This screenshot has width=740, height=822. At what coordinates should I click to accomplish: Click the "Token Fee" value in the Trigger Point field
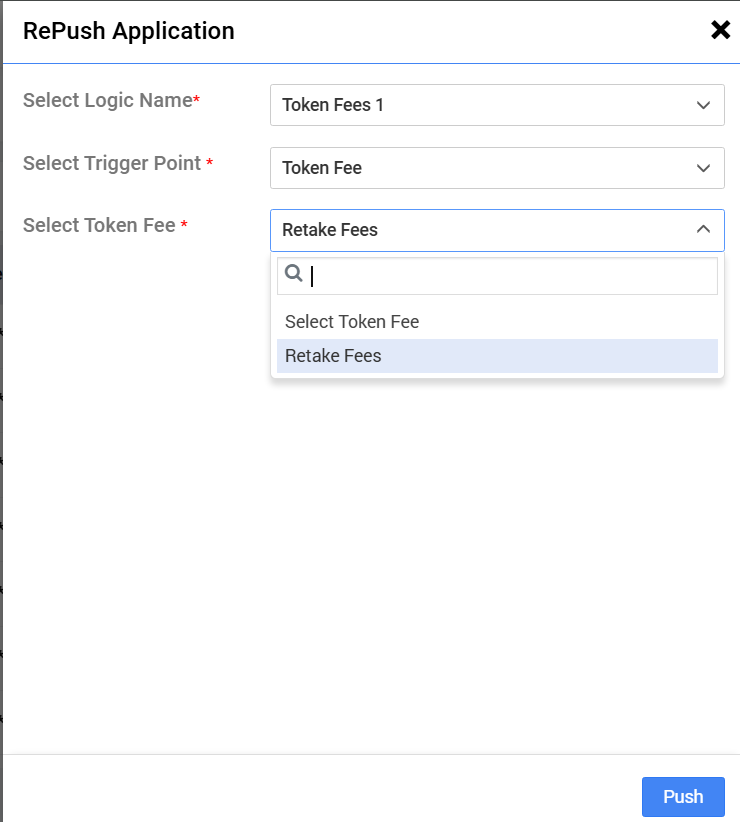[x=322, y=168]
